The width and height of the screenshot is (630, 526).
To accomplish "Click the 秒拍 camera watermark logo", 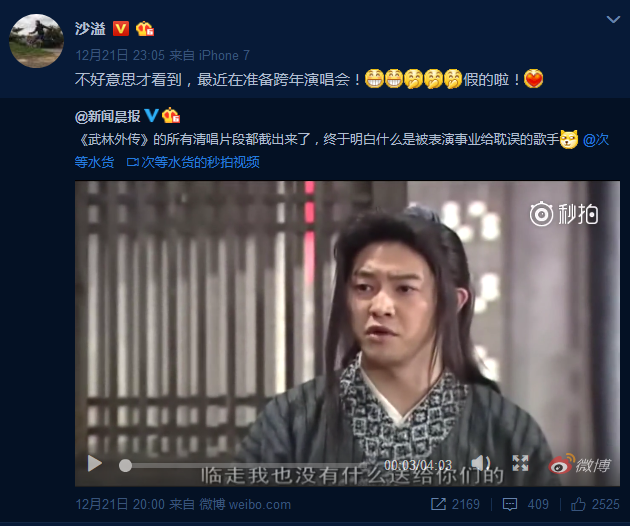I will (x=564, y=214).
